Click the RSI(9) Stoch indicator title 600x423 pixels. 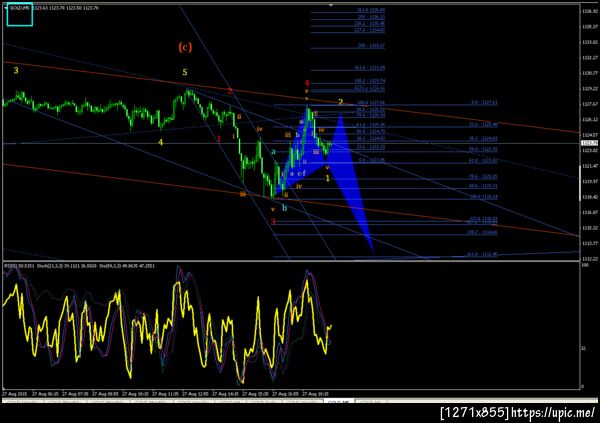[x=79, y=266]
